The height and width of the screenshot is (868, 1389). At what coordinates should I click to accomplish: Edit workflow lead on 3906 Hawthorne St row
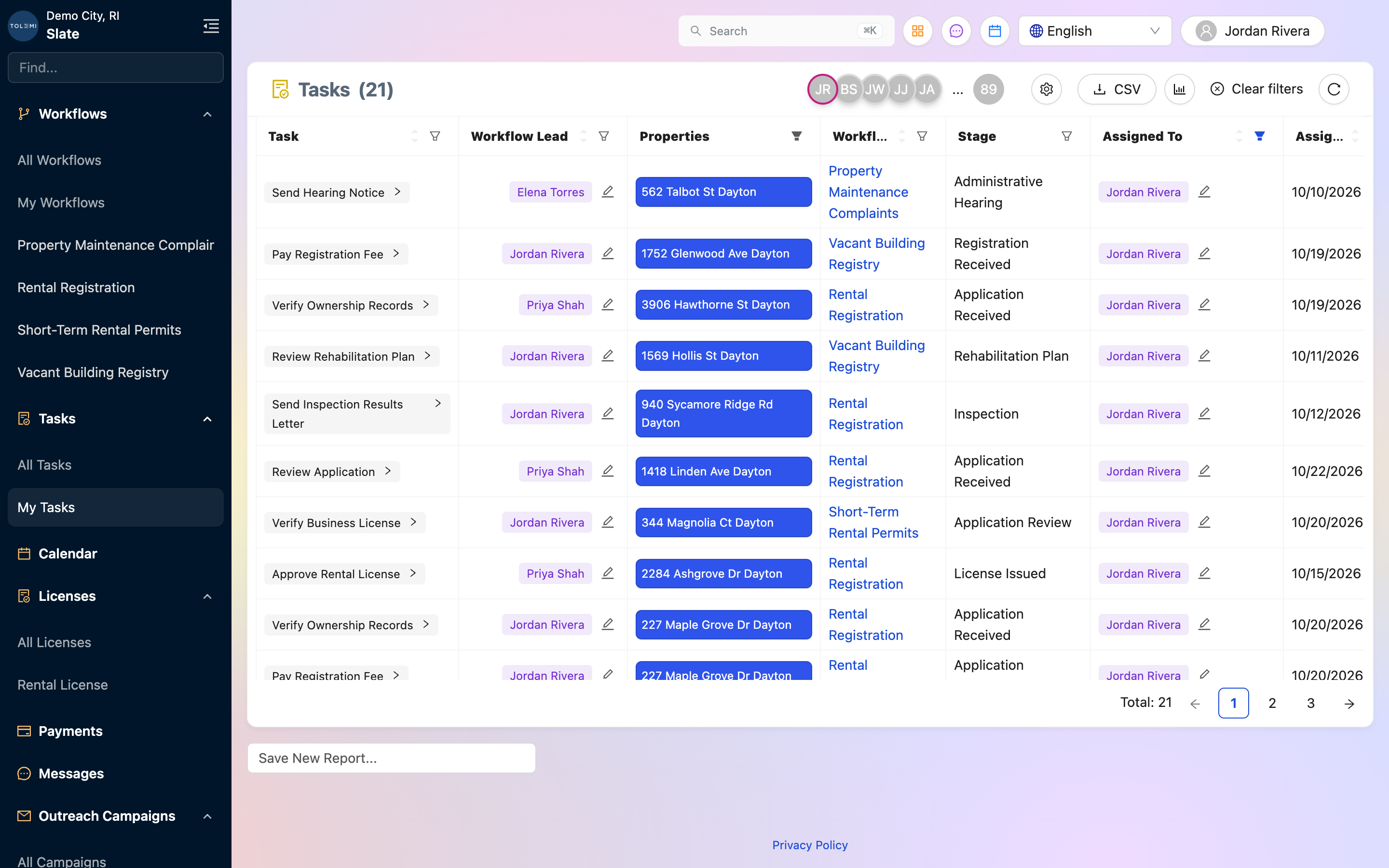608,305
